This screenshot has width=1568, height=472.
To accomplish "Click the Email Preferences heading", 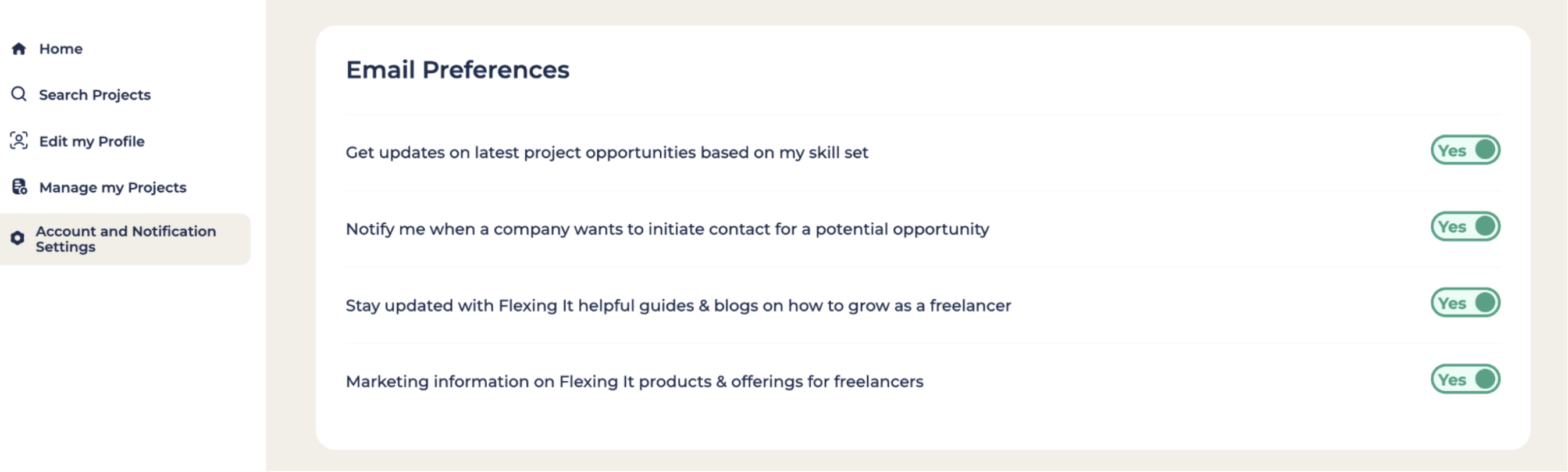I will [458, 70].
